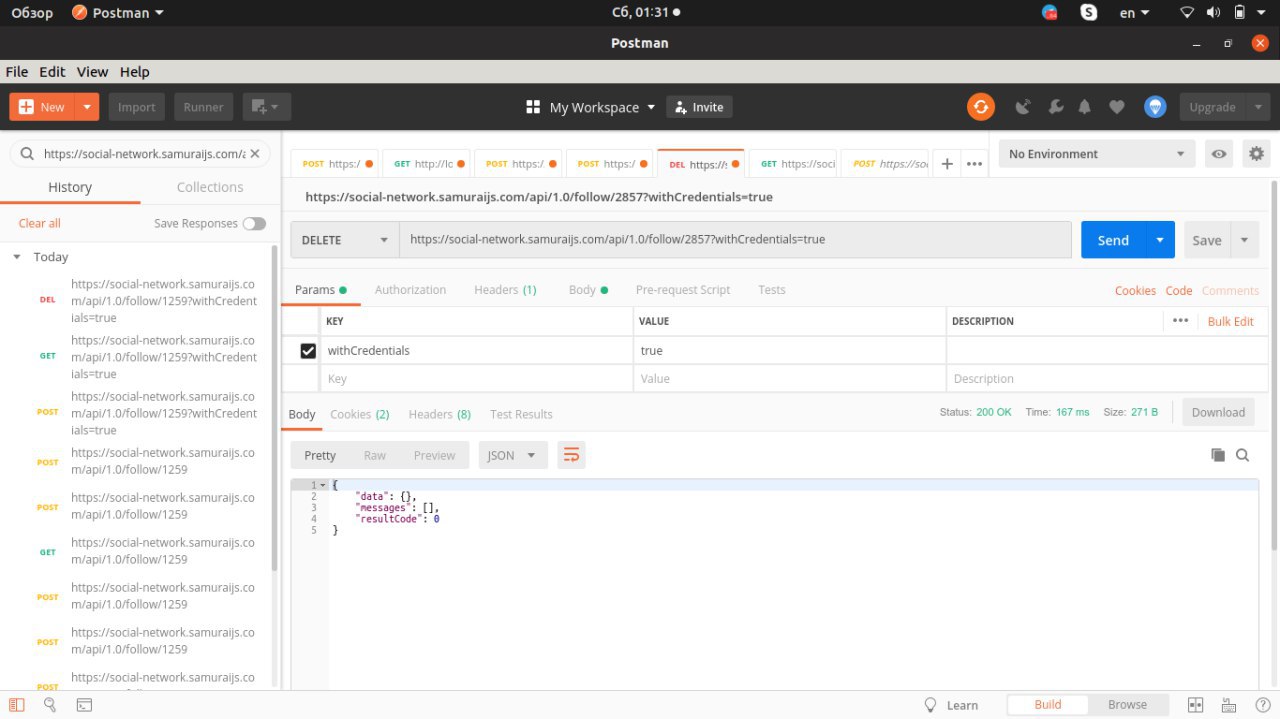The width and height of the screenshot is (1280, 719).
Task: Click the Invite button
Action: [x=699, y=107]
